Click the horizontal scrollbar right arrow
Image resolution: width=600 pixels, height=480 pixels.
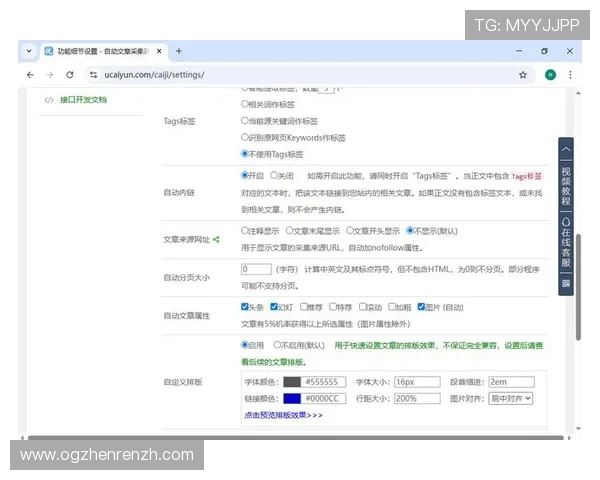(569, 438)
